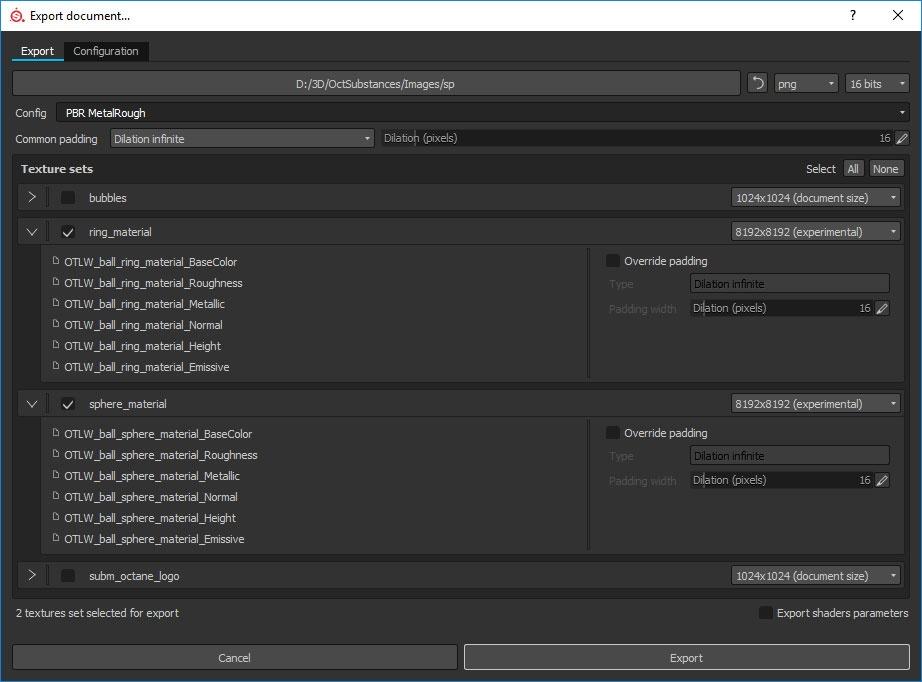Open subm_octane_logo 1024x1024 size dropdown
Screen dimensions: 922x682
click(x=816, y=576)
